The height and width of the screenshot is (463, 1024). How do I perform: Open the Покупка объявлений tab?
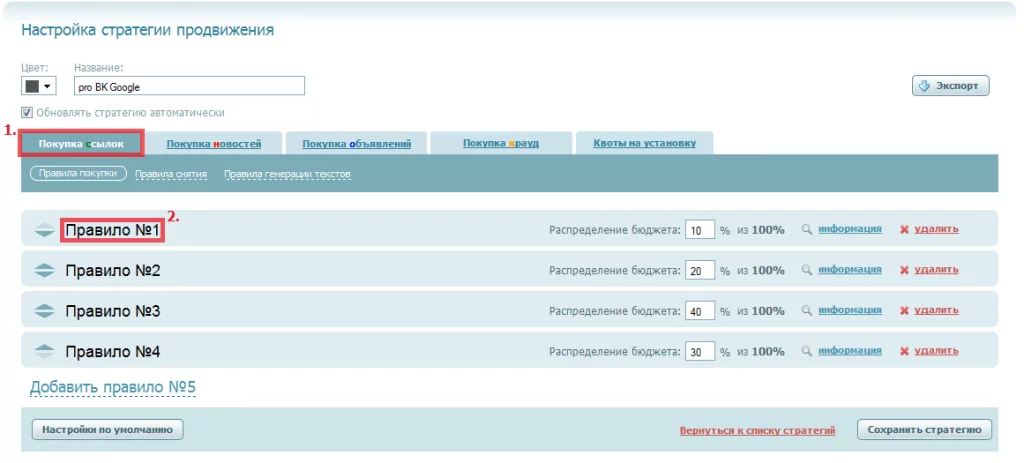click(x=357, y=144)
